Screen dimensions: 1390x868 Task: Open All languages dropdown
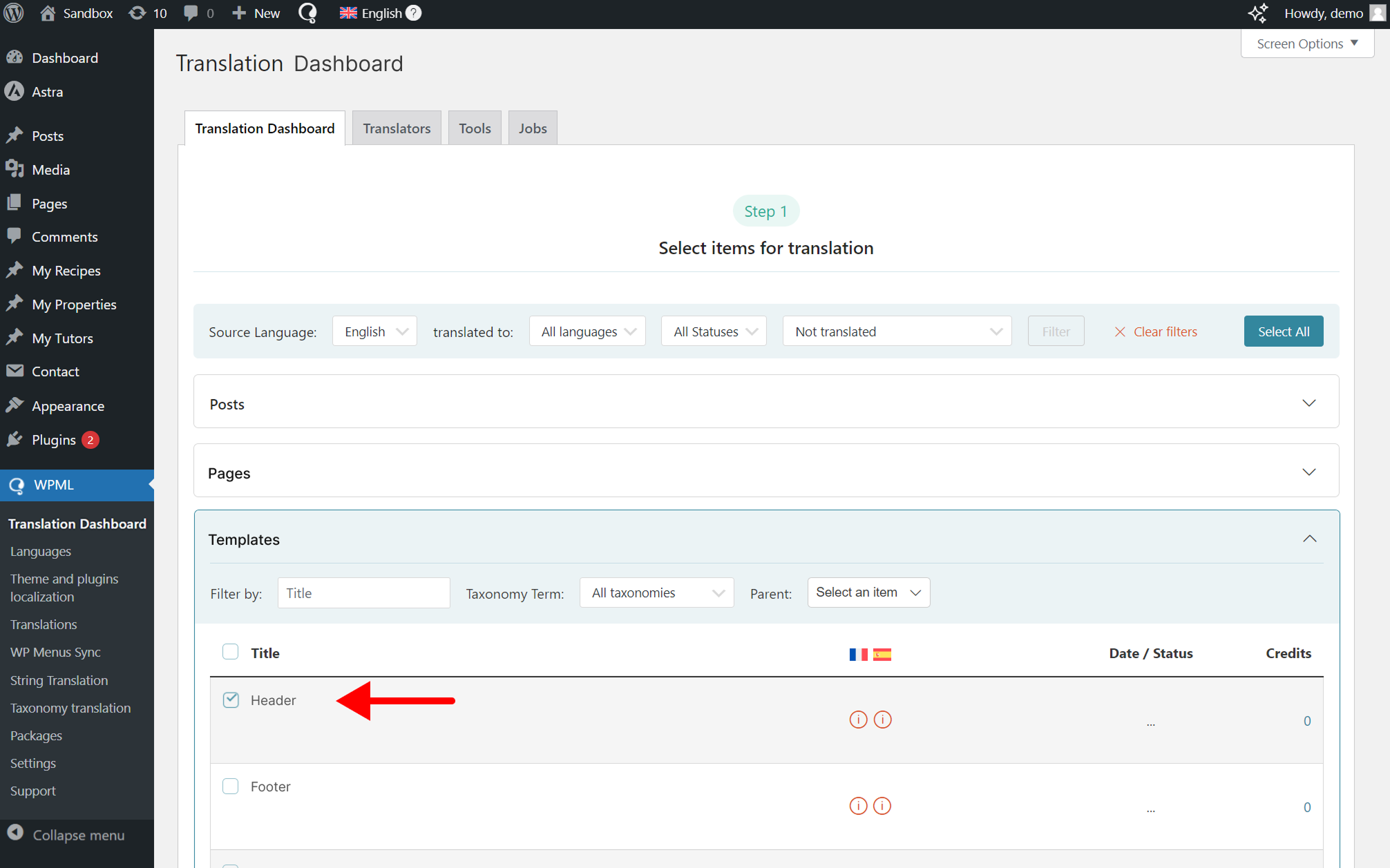point(587,331)
